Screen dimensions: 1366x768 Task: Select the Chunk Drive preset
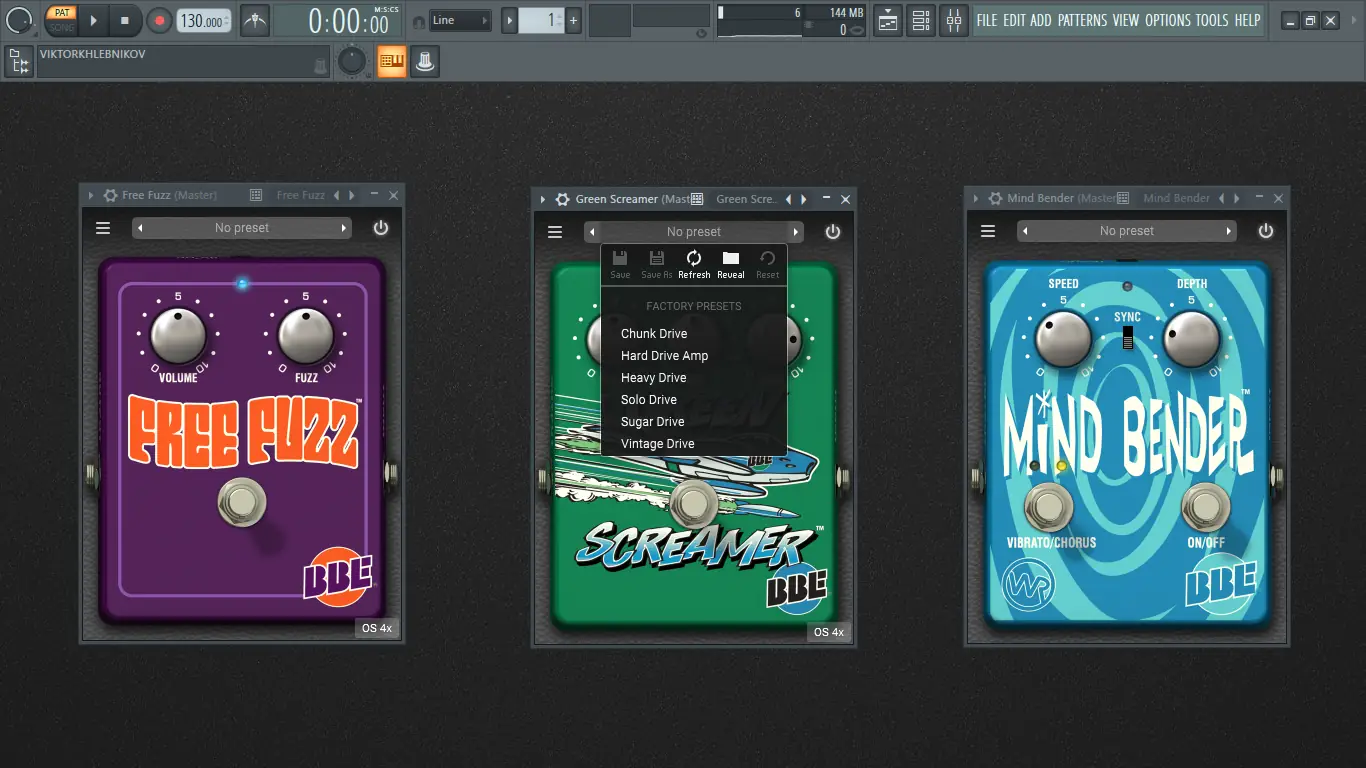coord(654,334)
